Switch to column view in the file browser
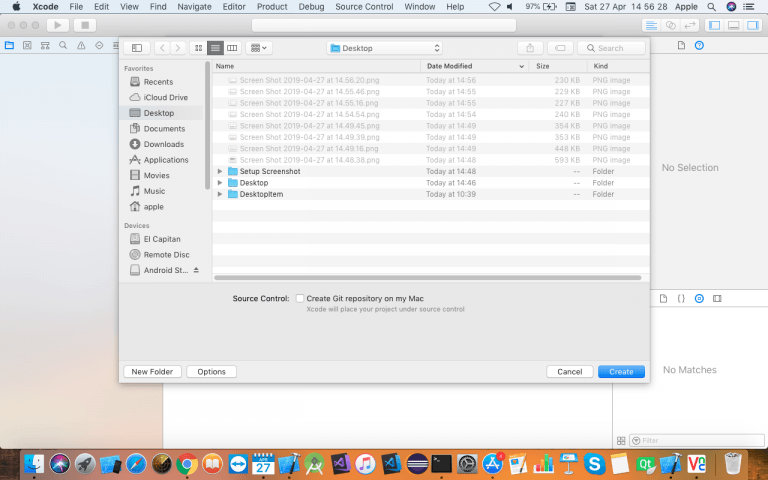768x480 pixels. point(232,48)
